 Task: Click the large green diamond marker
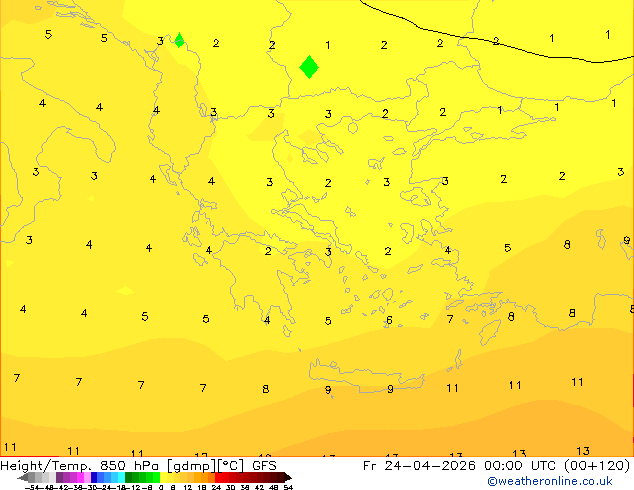coord(309,67)
